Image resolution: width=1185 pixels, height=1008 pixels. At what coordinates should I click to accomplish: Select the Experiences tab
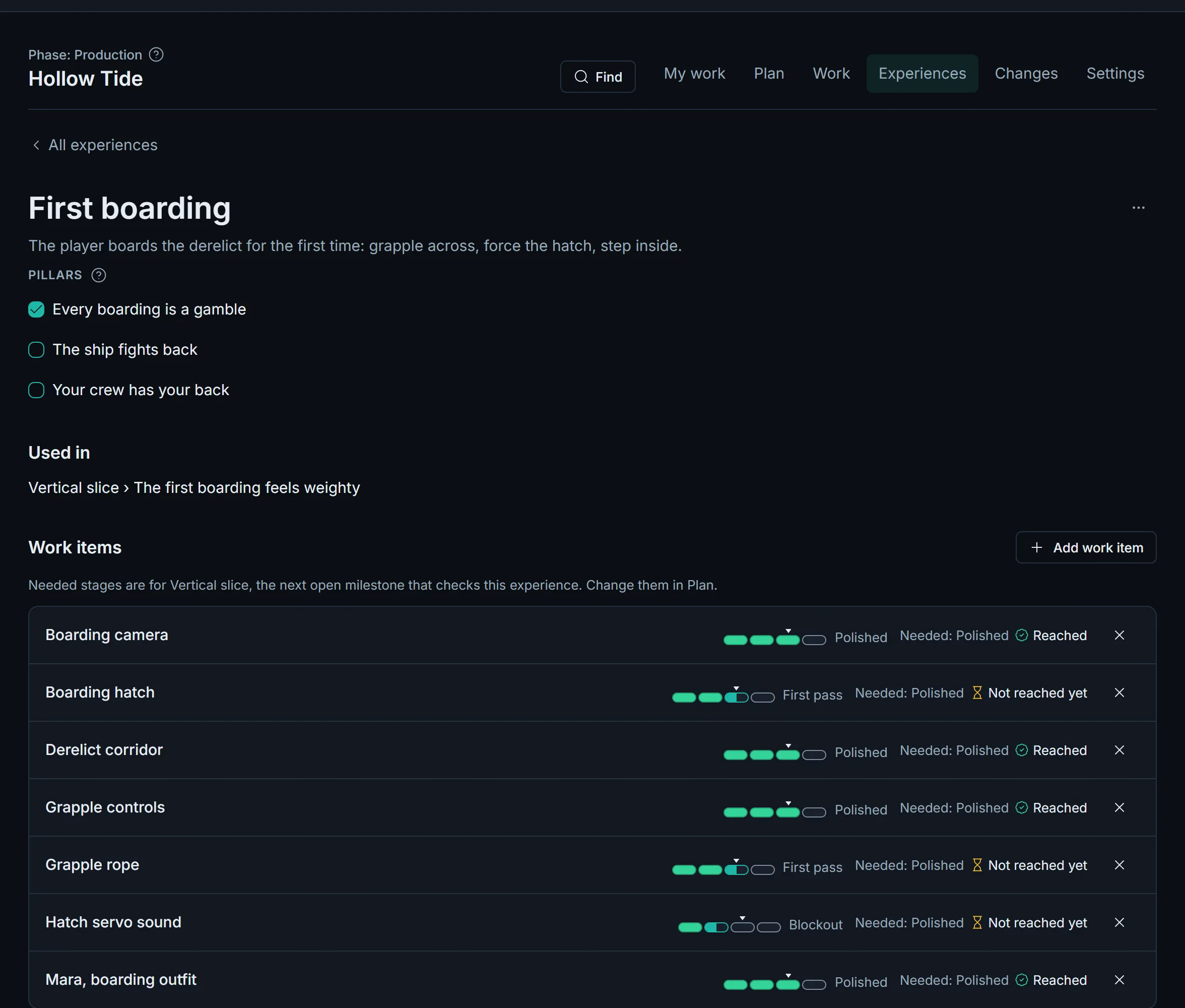[x=921, y=74]
